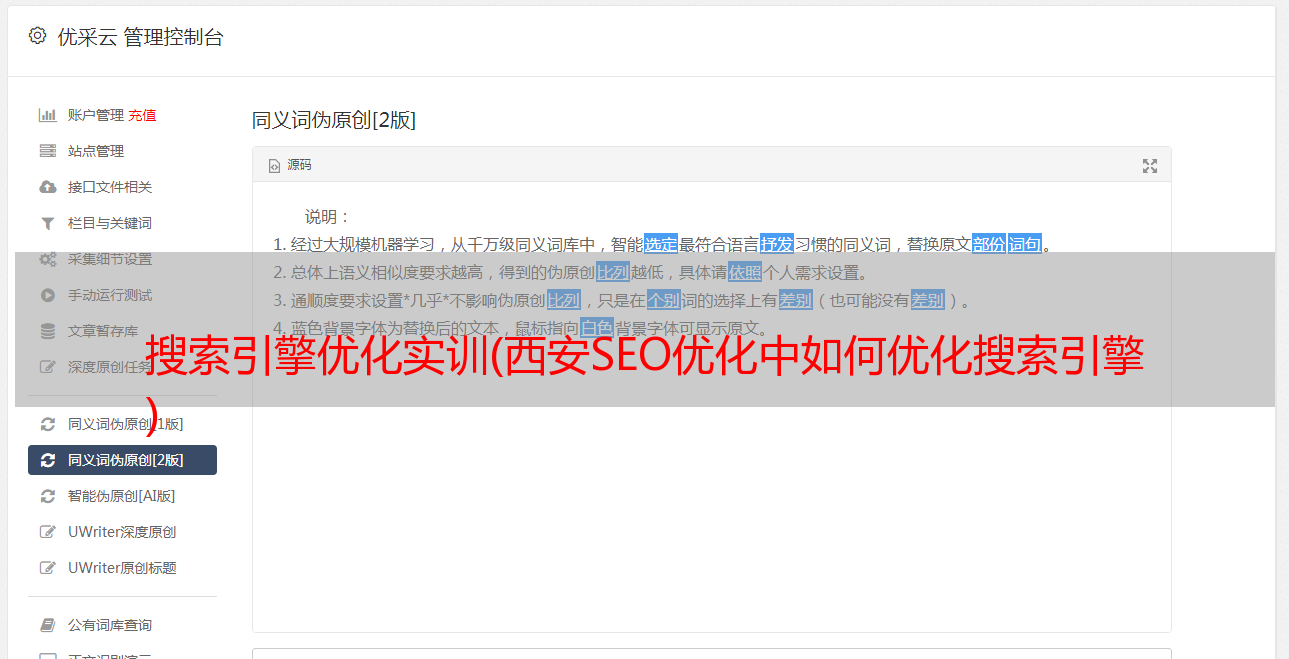Image resolution: width=1289 pixels, height=659 pixels.
Task: Click the 站点管理 server icon
Action: (x=47, y=151)
